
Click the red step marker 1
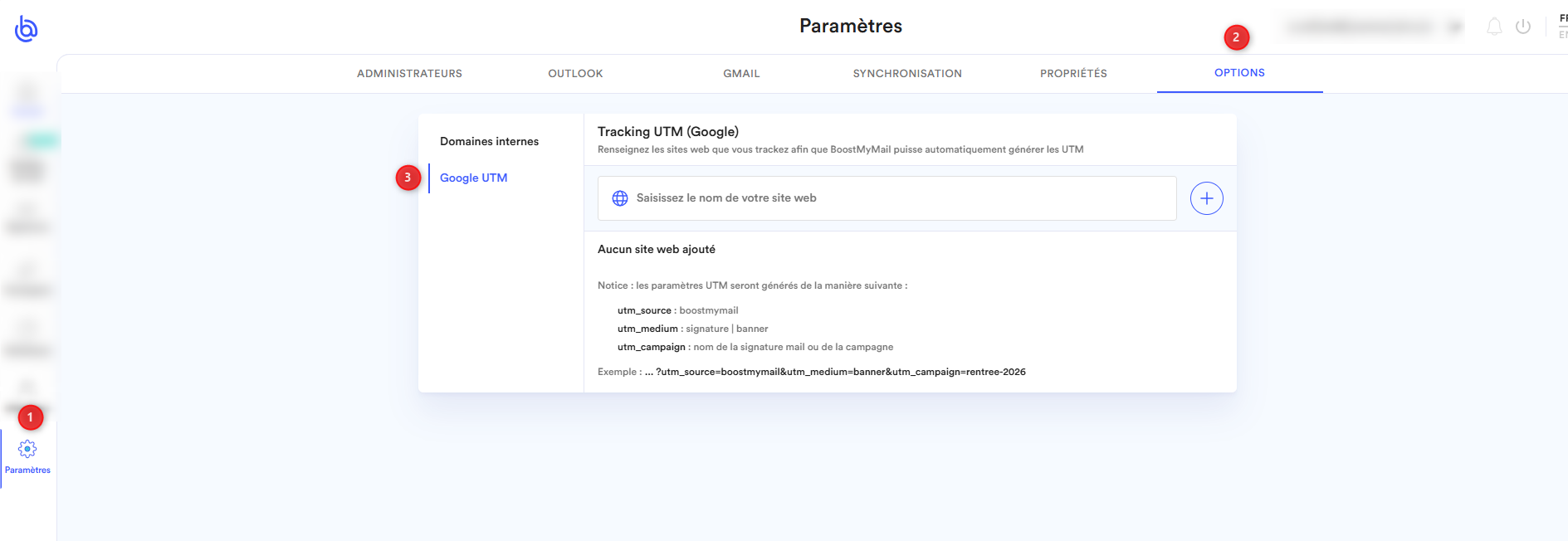(31, 417)
